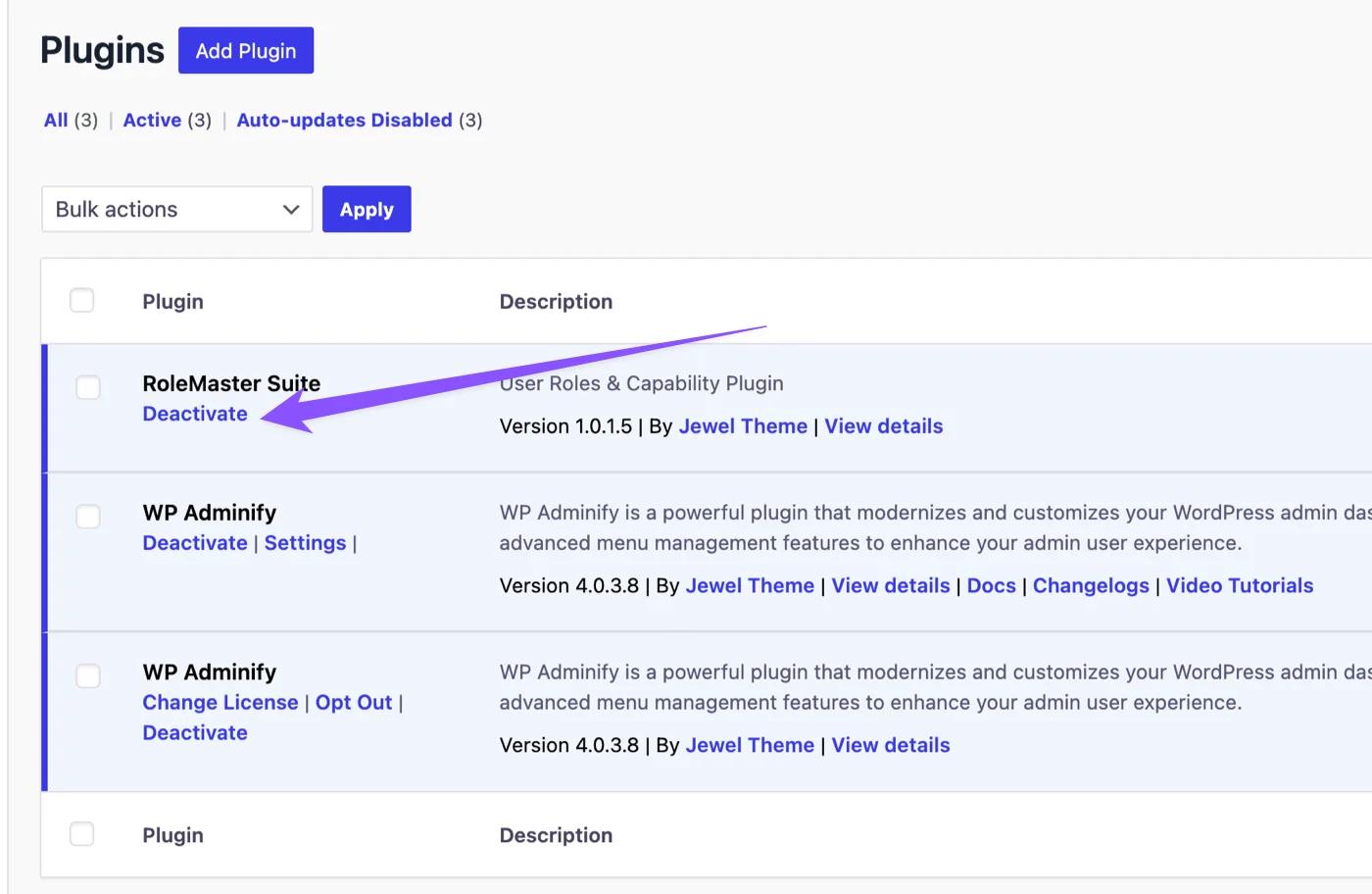1372x894 pixels.
Task: Check the WP Adminify checkbox with Settings link
Action: coord(88,517)
